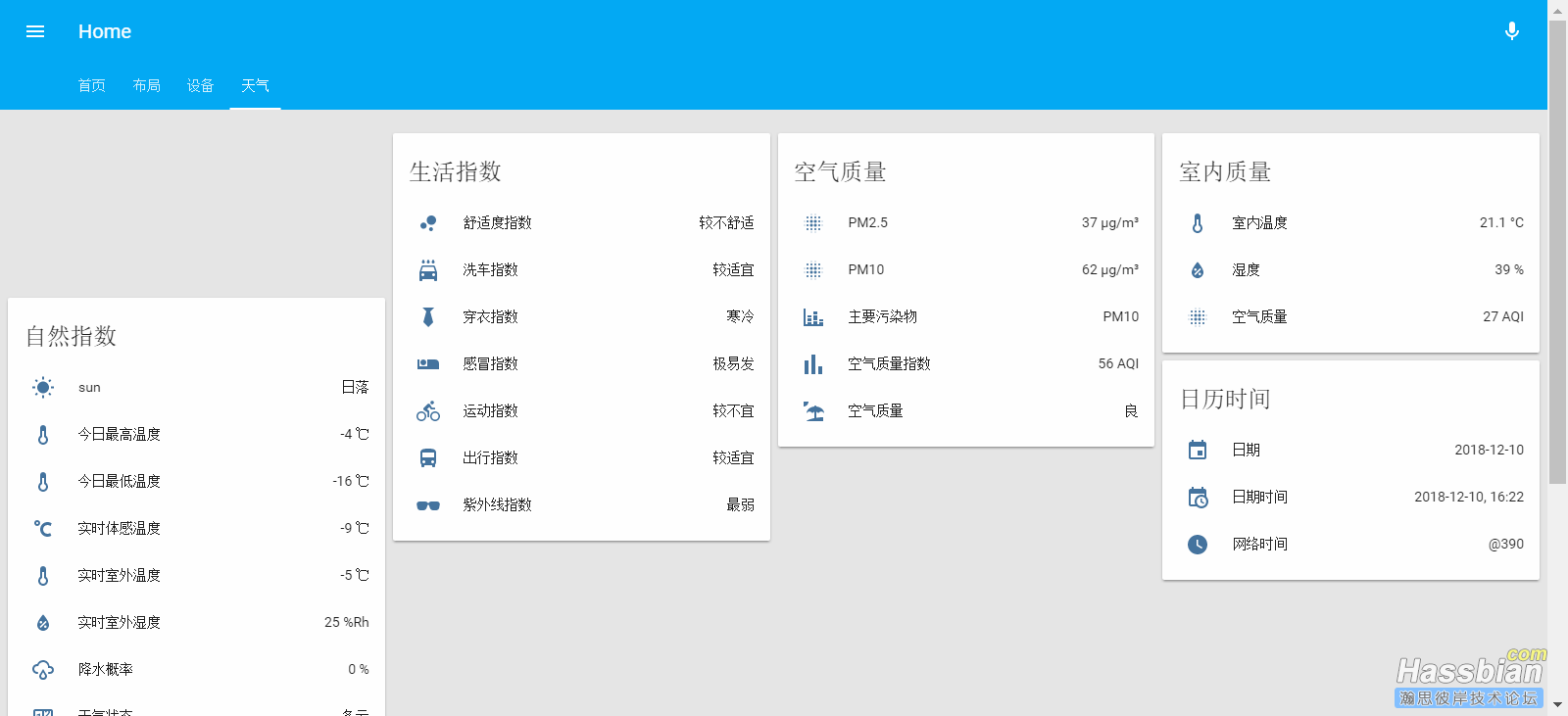Click thermometer icon for 今日最高温度

[x=43, y=435]
